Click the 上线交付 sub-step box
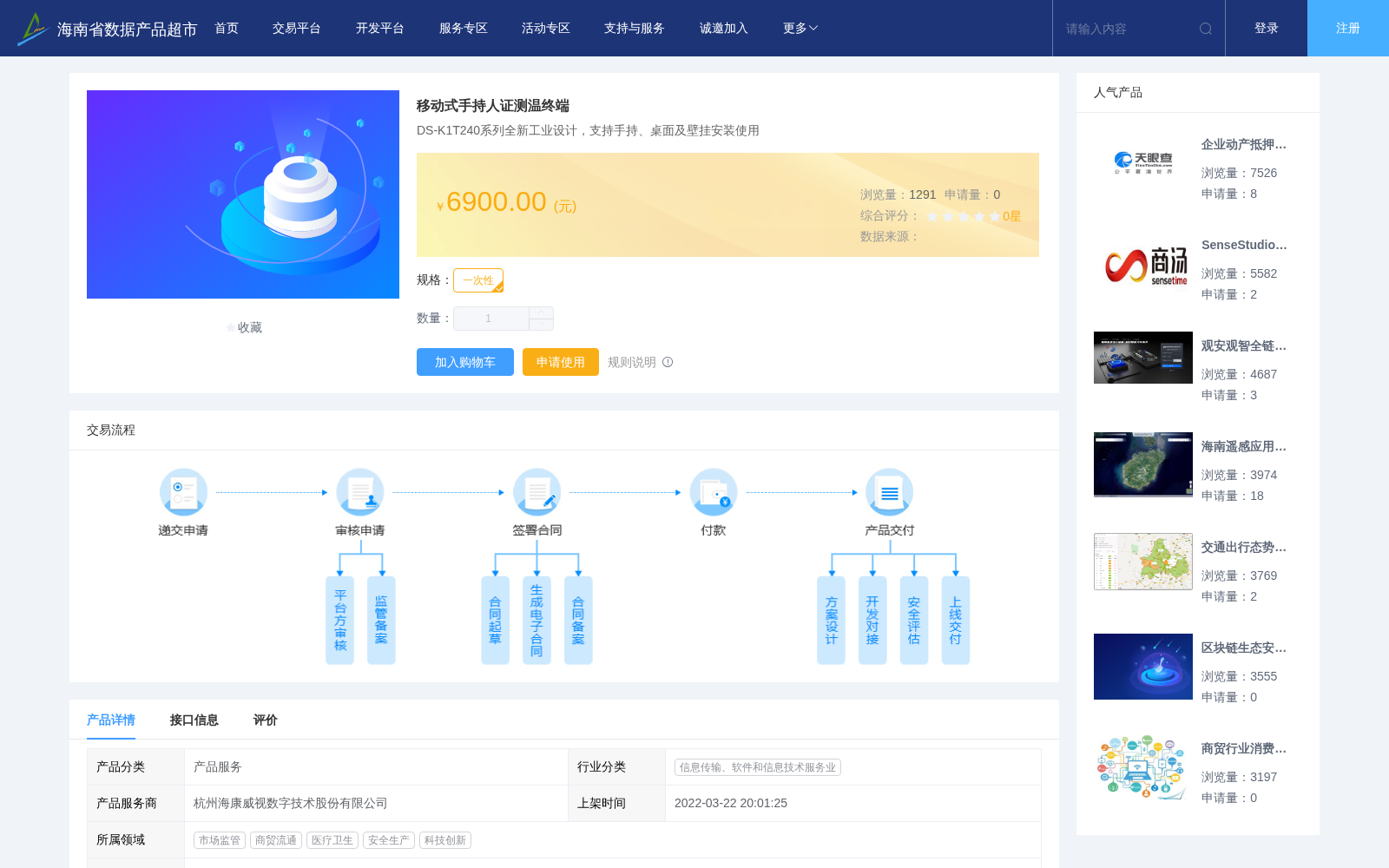The width and height of the screenshot is (1389, 868). [956, 621]
